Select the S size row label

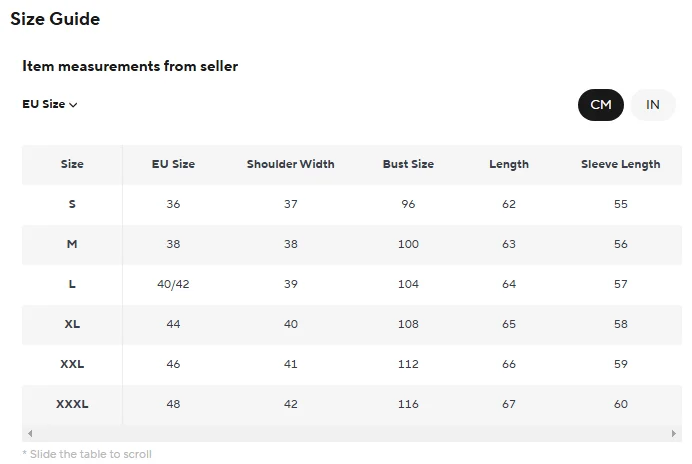click(72, 204)
